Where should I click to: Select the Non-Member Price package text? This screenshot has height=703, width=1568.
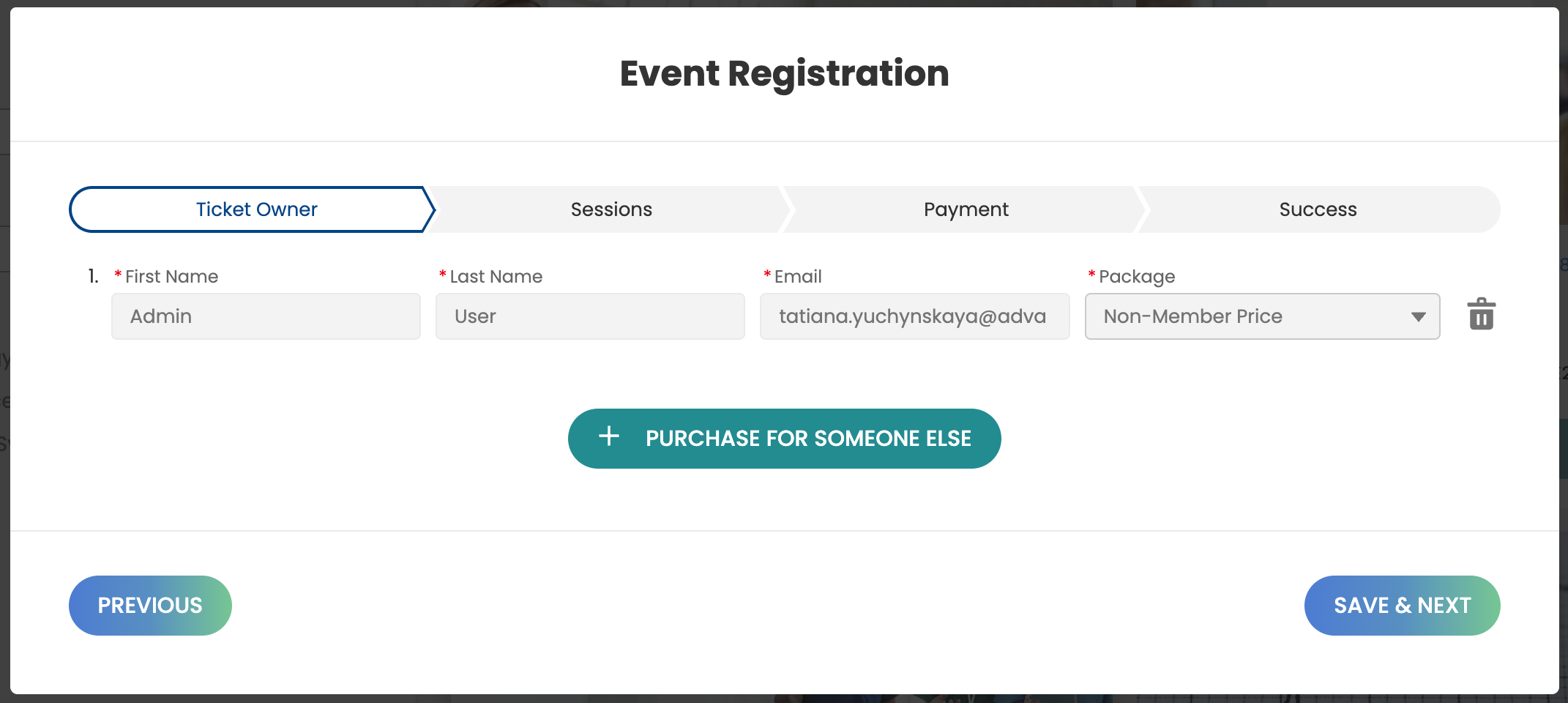coord(1192,316)
